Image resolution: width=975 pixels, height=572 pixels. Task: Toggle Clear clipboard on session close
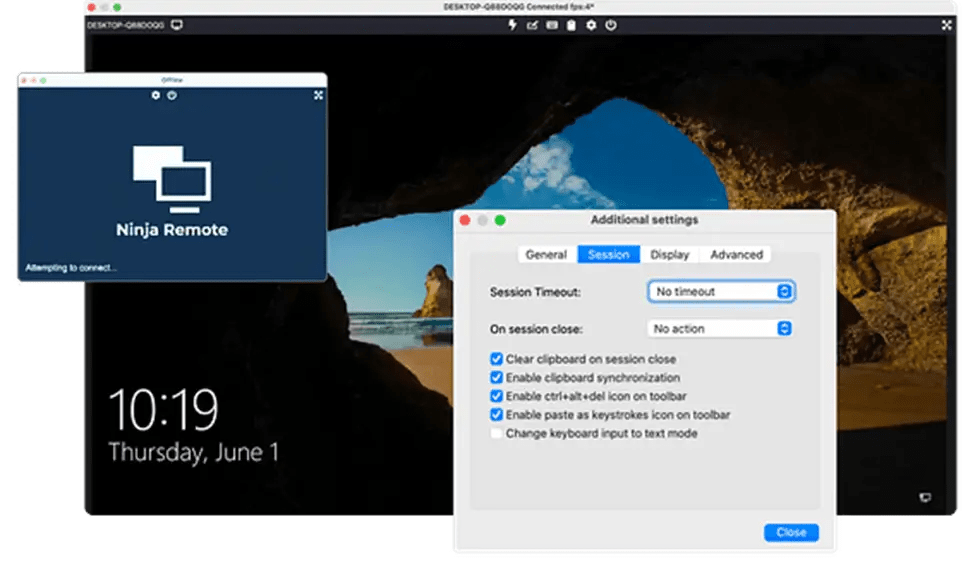(496, 359)
